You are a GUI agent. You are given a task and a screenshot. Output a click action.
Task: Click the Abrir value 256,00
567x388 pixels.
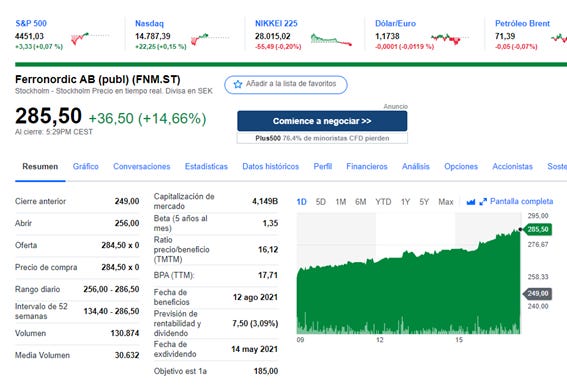127,223
